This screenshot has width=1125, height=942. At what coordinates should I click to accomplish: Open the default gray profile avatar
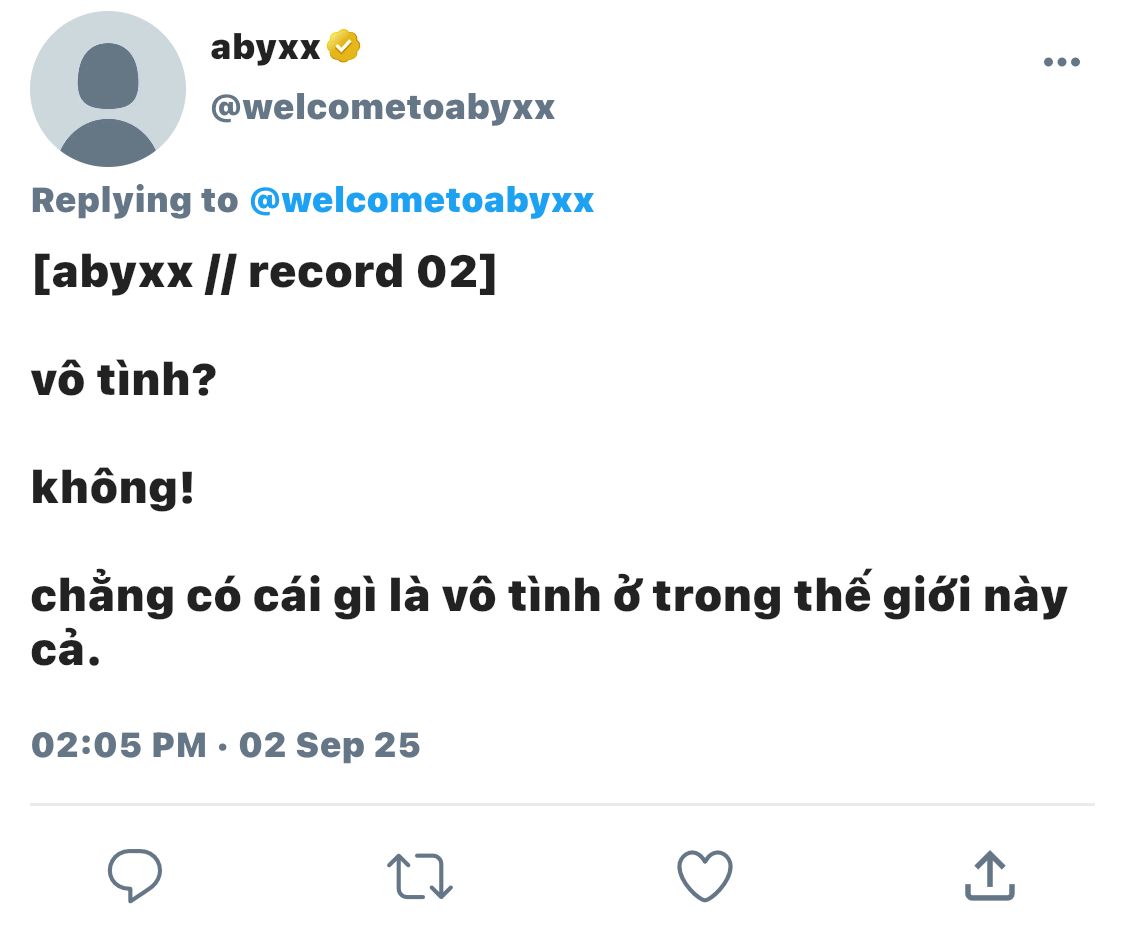(108, 89)
